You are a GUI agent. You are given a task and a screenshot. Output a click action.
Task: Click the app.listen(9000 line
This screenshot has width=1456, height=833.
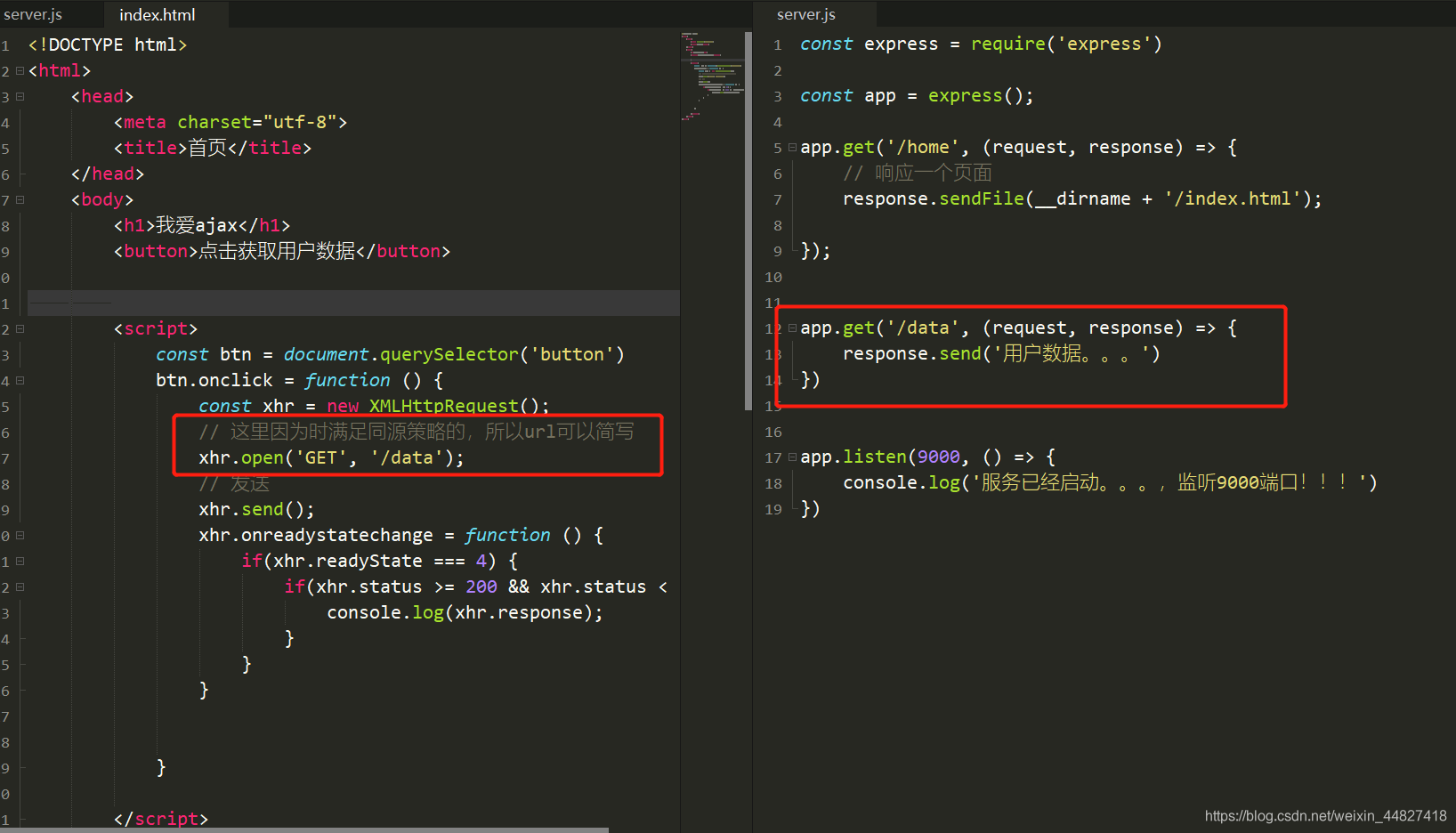pos(927,457)
